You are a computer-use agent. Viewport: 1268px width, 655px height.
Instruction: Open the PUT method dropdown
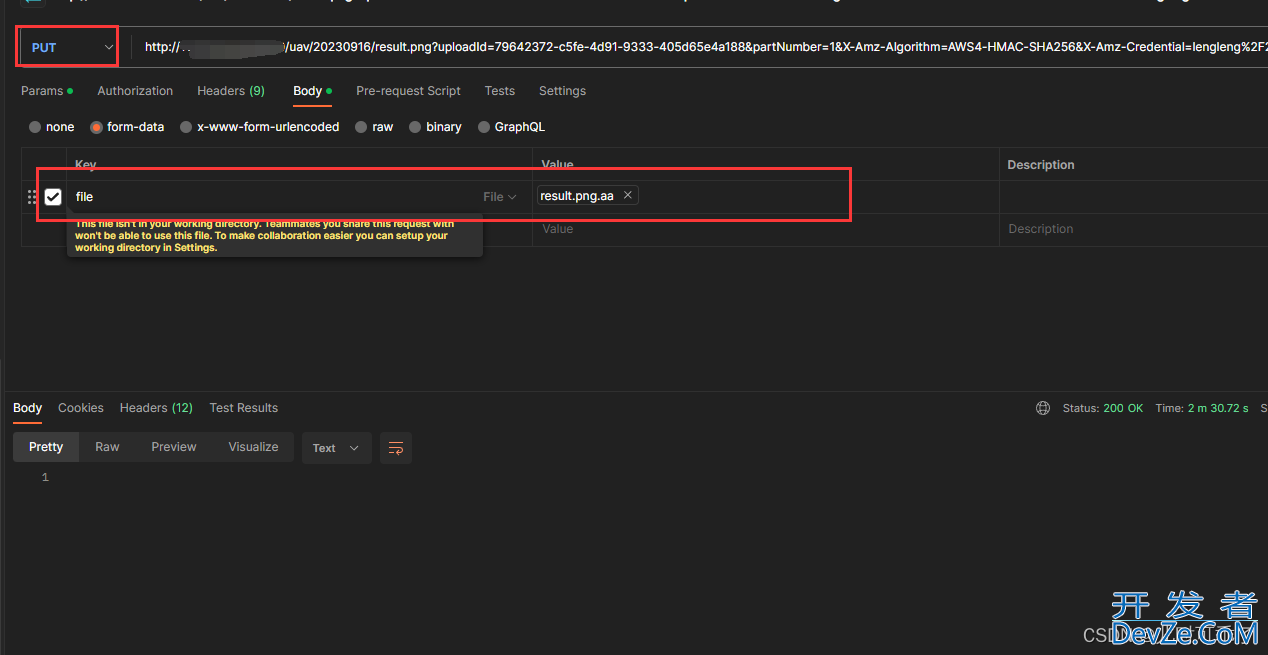coord(71,47)
